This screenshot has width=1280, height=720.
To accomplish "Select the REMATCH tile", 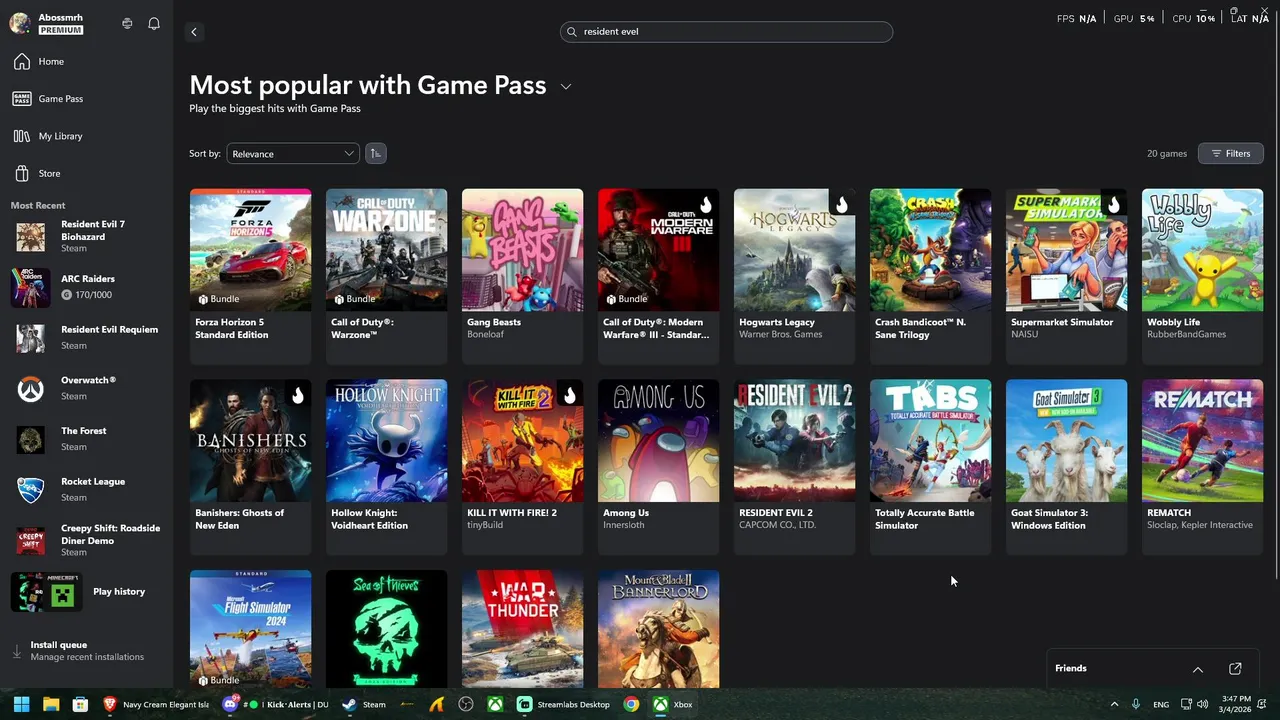I will (1202, 467).
